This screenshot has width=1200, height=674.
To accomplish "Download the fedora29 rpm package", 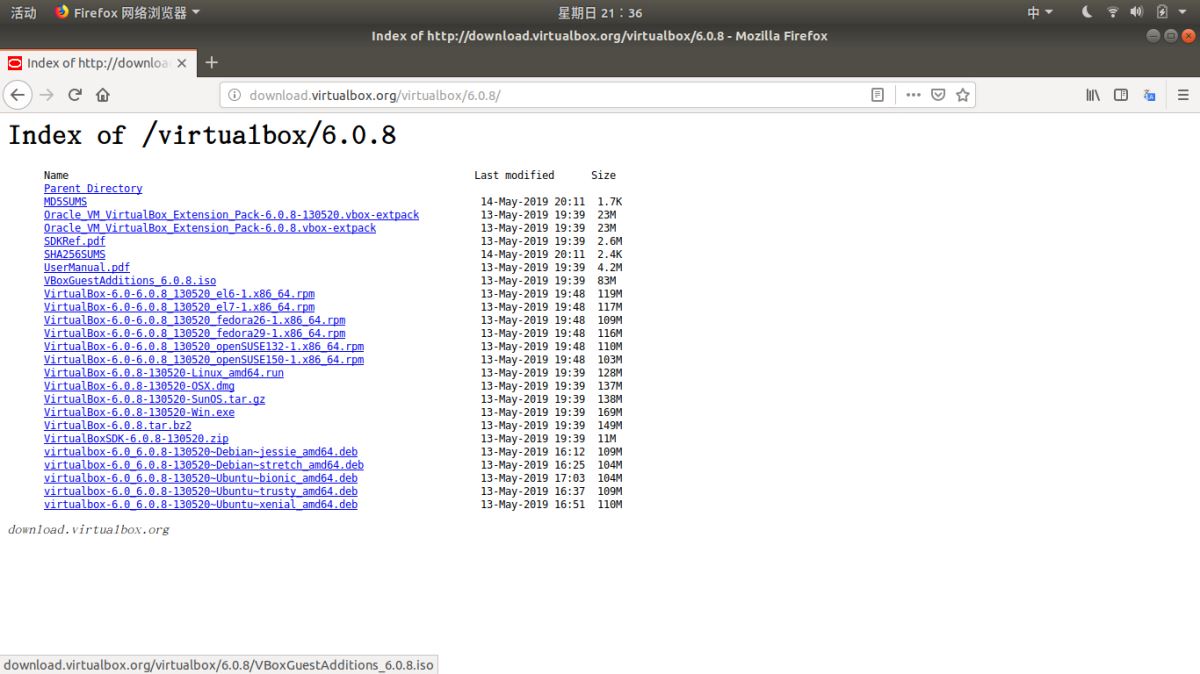I will tap(194, 333).
